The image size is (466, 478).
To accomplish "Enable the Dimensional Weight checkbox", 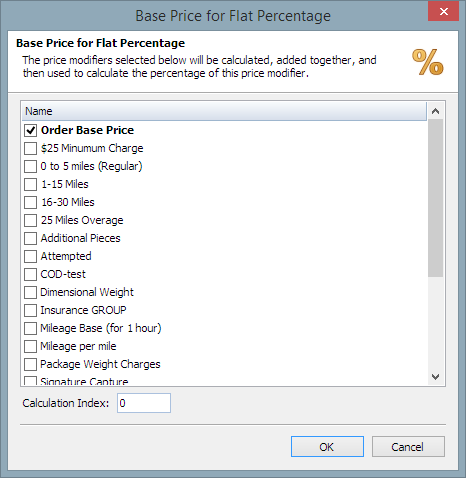I will pyautogui.click(x=30, y=292).
